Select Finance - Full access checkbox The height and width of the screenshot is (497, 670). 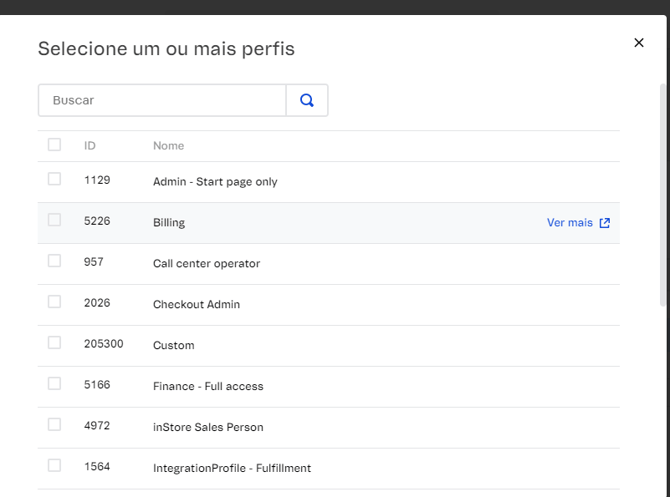pos(54,384)
